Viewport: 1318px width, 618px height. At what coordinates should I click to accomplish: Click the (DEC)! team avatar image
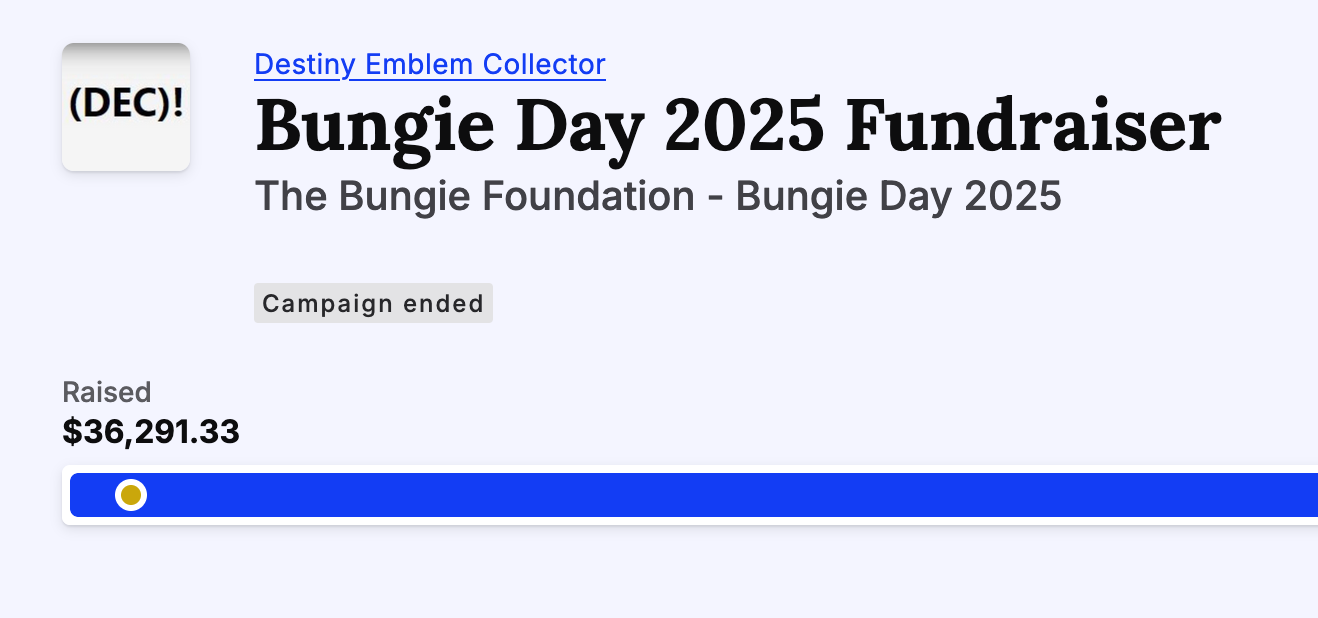tap(126, 107)
